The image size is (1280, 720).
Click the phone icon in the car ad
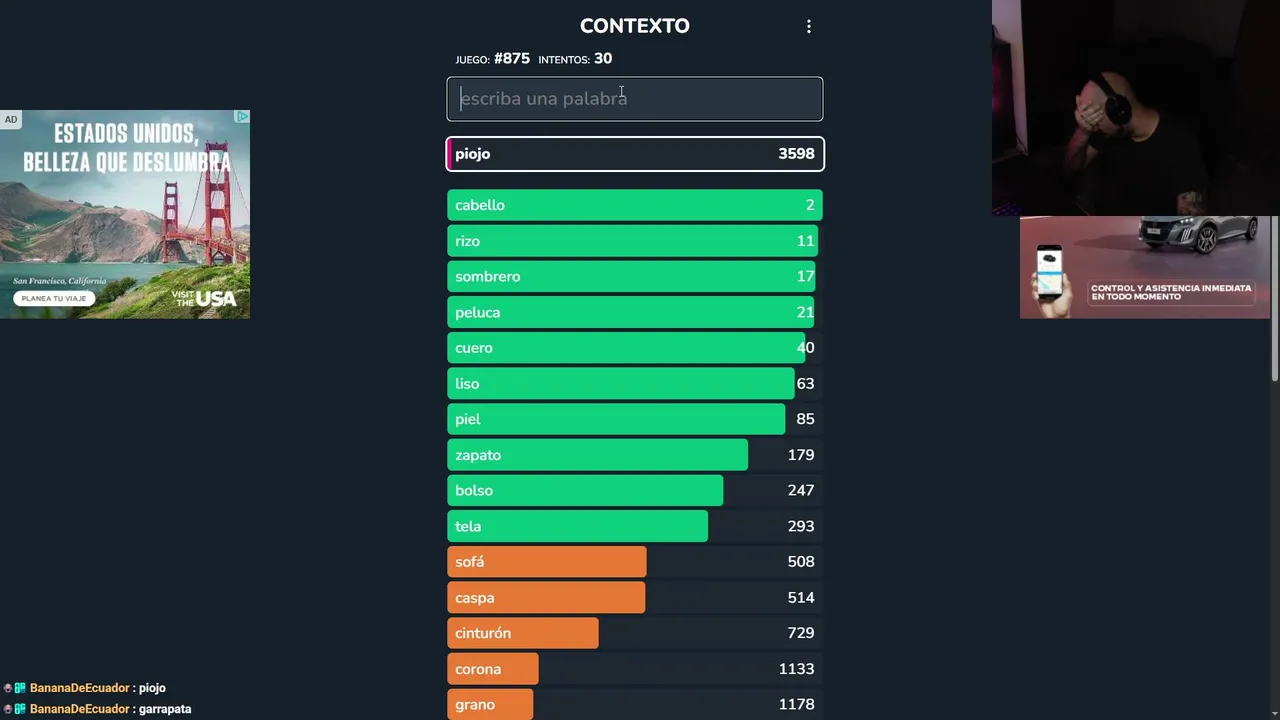pos(1049,268)
